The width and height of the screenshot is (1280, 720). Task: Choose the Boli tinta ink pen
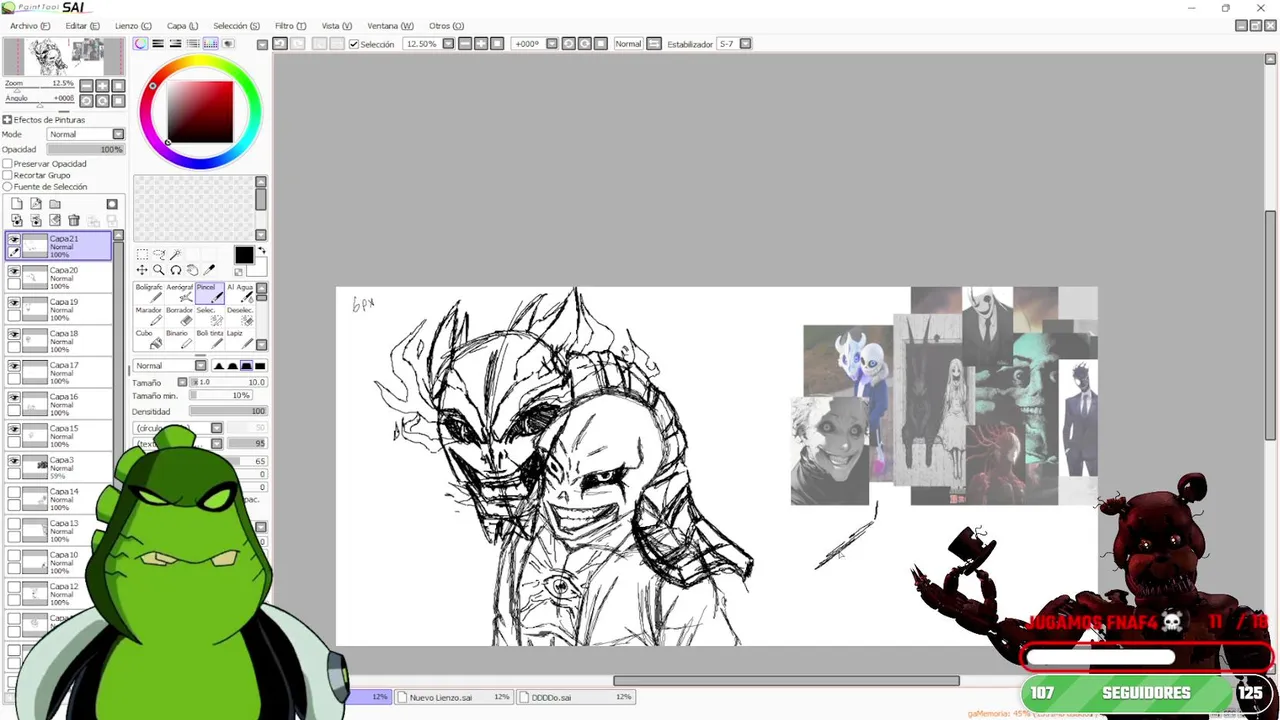click(x=210, y=339)
